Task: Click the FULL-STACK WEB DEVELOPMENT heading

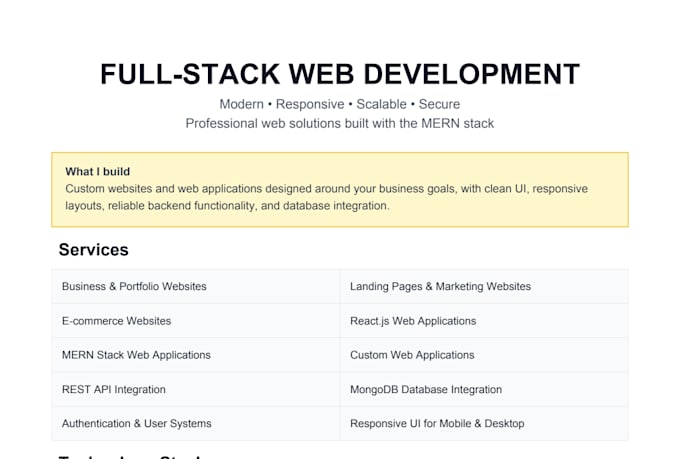Action: tap(340, 74)
